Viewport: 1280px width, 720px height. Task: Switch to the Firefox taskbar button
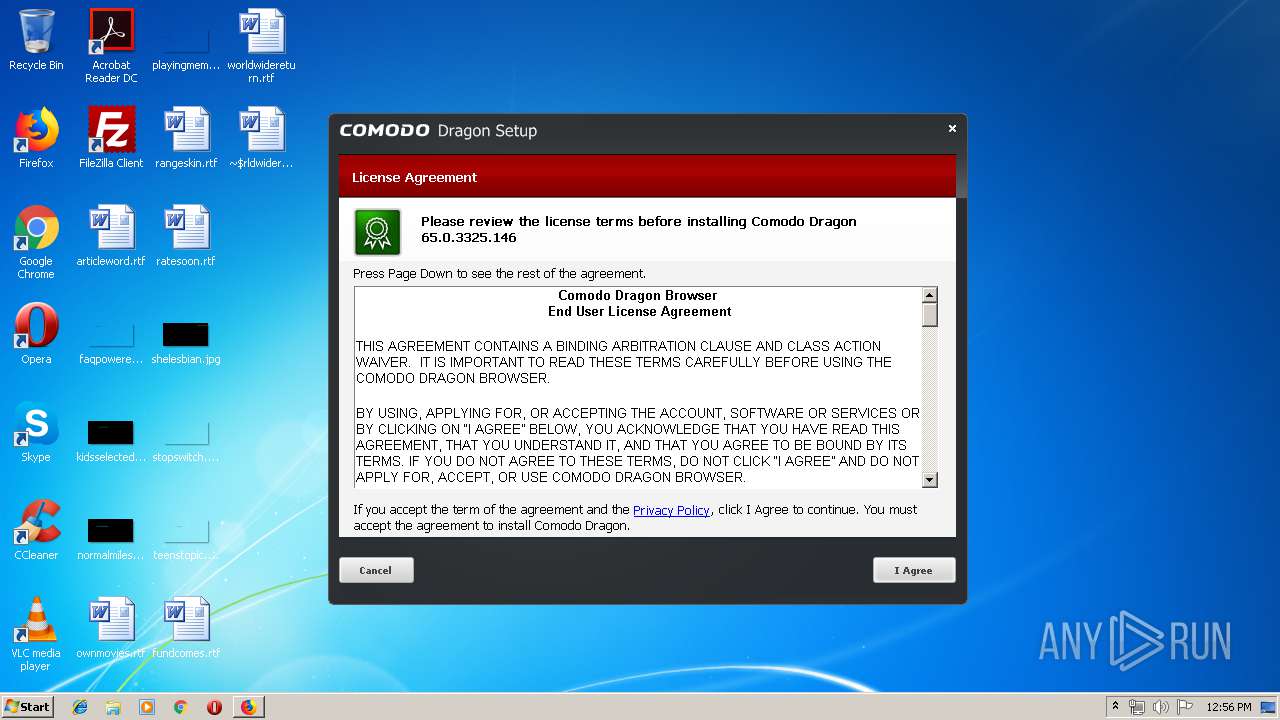pyautogui.click(x=248, y=707)
